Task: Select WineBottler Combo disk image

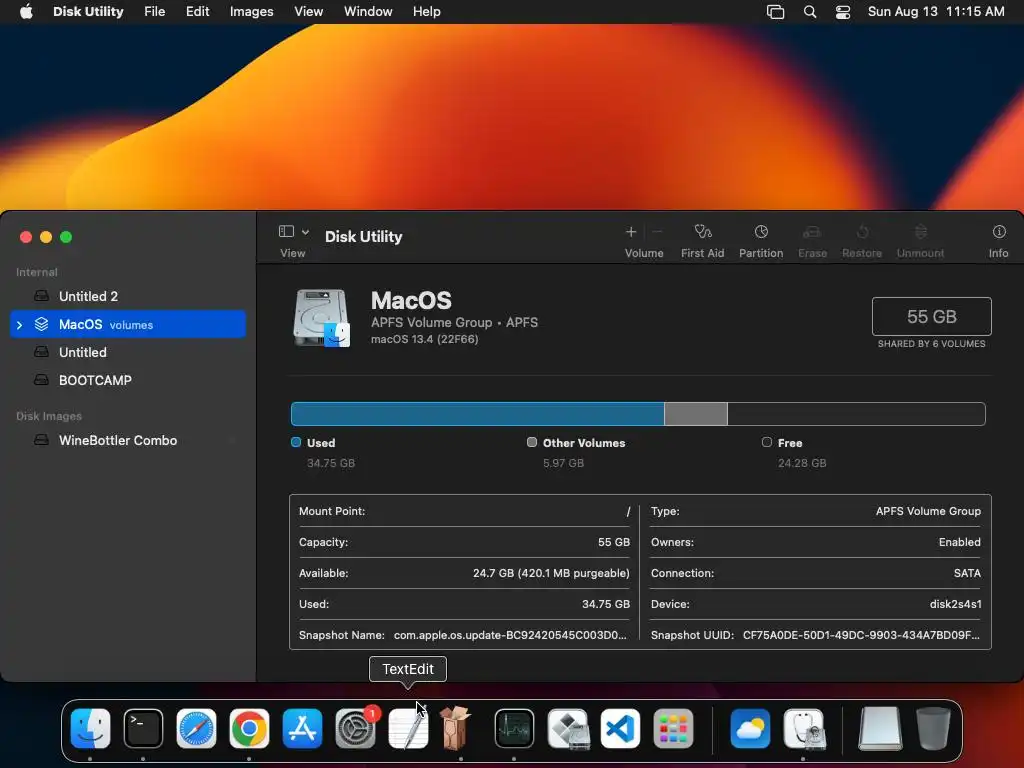Action: tap(128, 440)
